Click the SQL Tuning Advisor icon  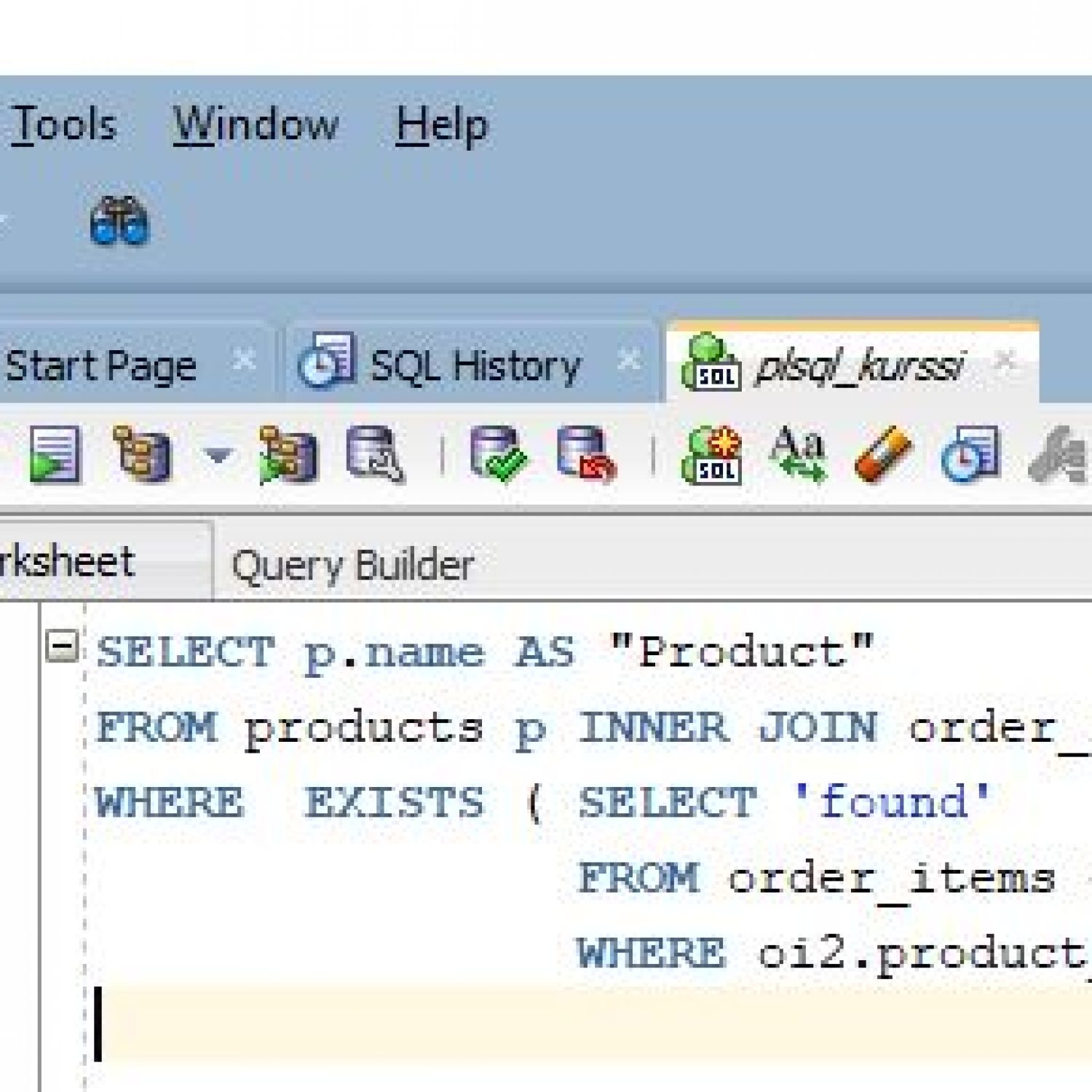point(375,455)
